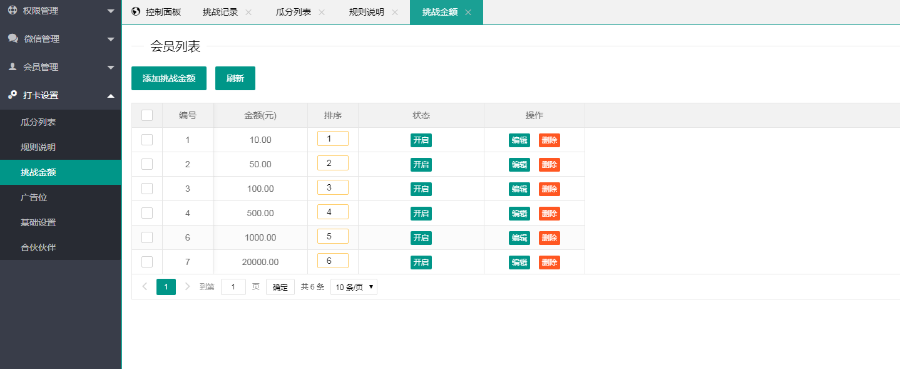Focus the sort field for amount 20000.00
This screenshot has width=900, height=369.
(333, 261)
